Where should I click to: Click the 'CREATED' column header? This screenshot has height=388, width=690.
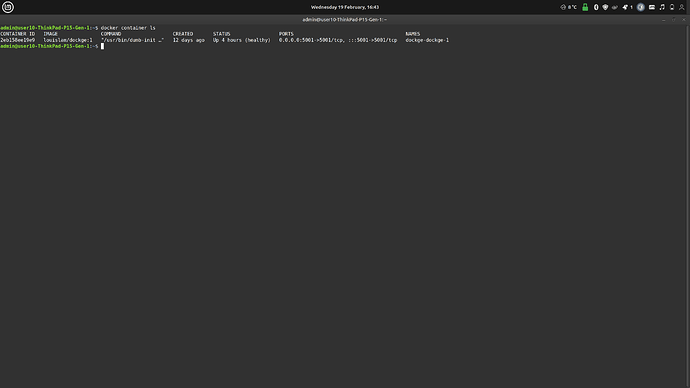click(183, 34)
